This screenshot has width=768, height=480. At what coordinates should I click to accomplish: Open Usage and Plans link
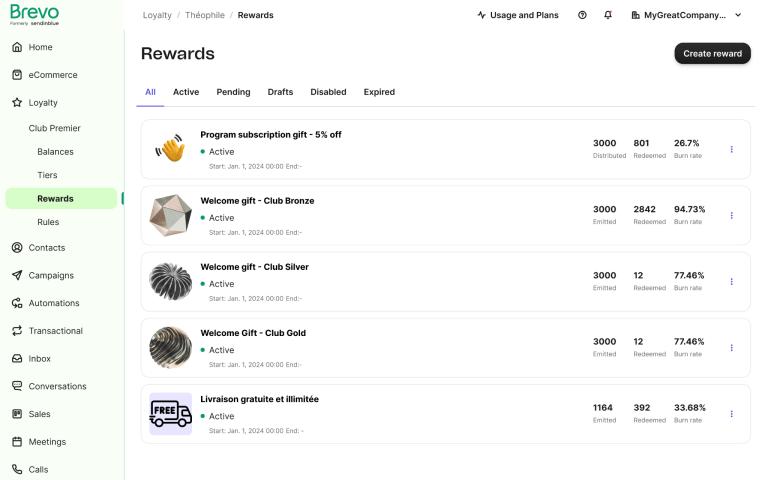click(x=518, y=15)
